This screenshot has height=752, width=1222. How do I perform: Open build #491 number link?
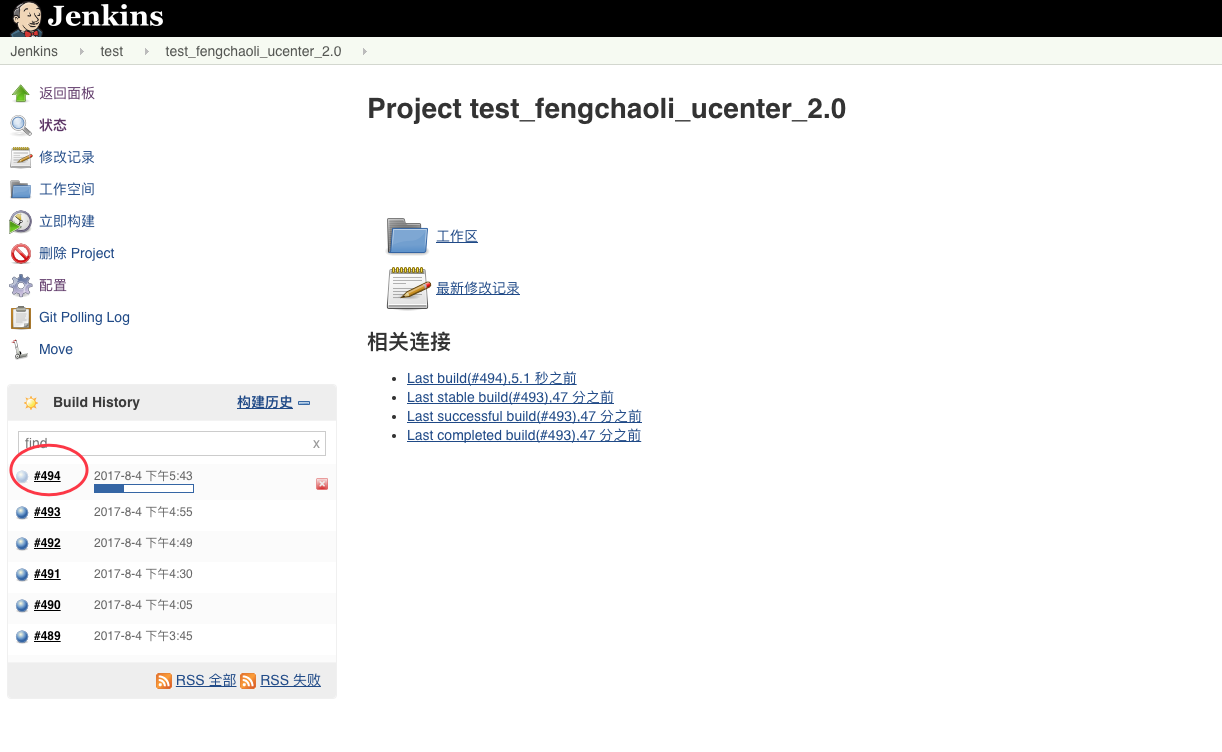47,574
